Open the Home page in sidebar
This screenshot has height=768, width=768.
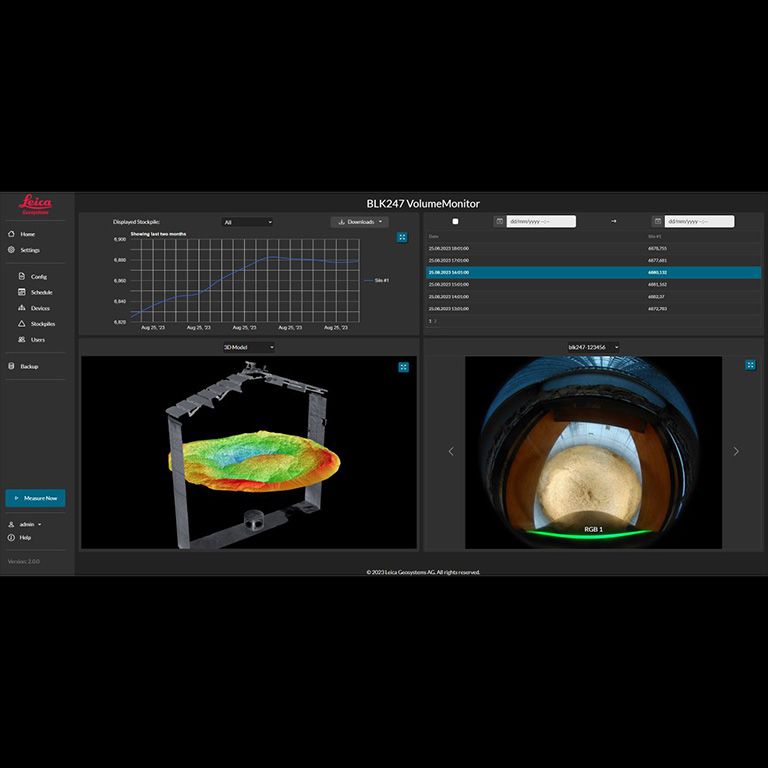tap(27, 234)
